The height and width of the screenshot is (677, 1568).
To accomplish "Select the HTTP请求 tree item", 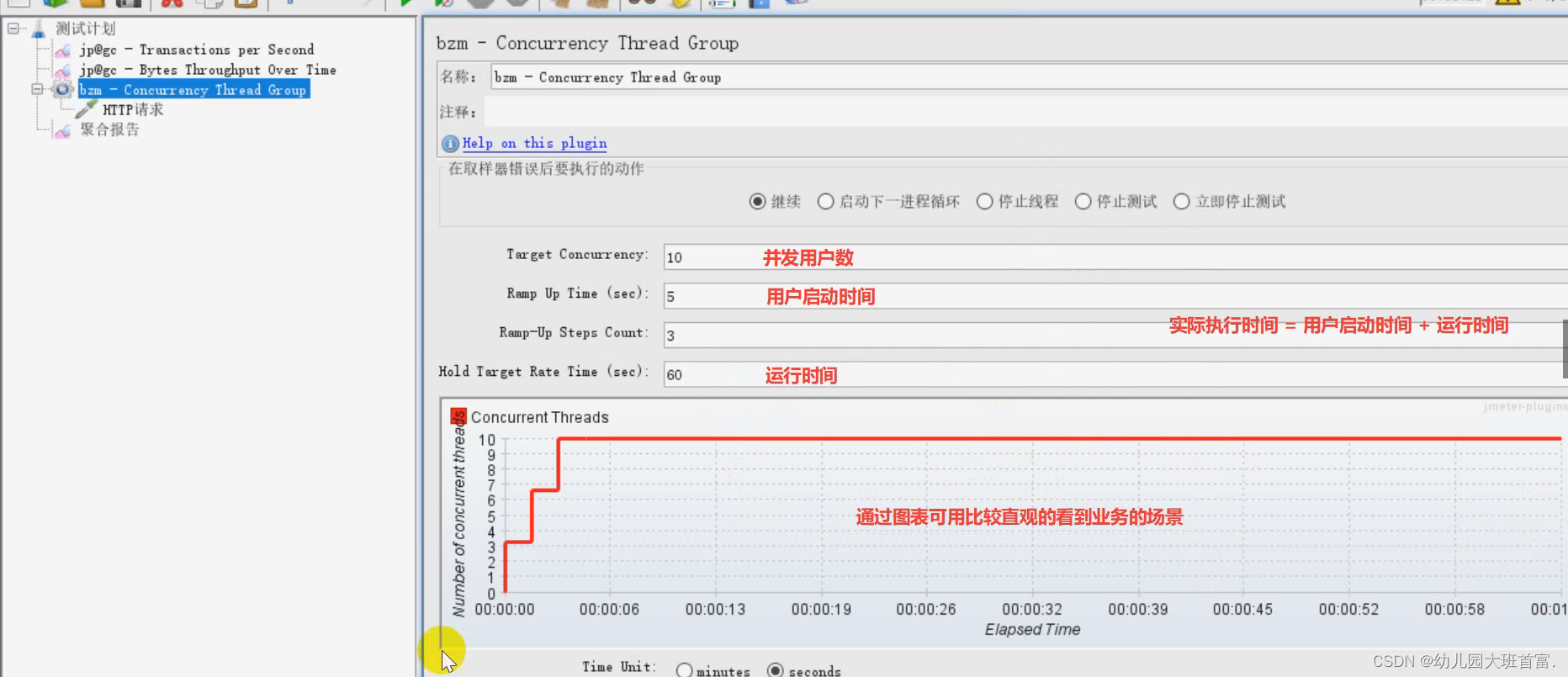I will tap(133, 110).
